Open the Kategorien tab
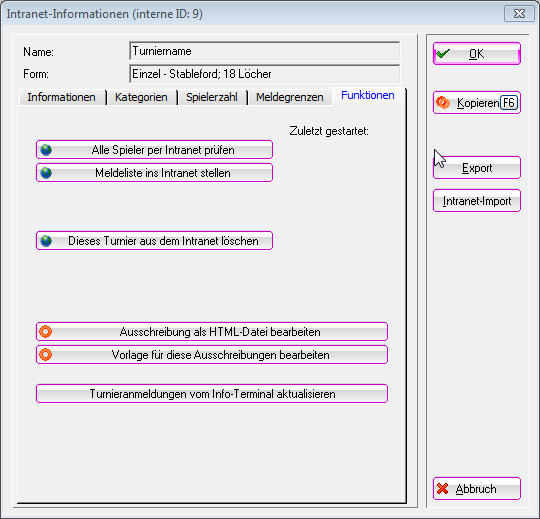The image size is (540, 519). [x=141, y=97]
